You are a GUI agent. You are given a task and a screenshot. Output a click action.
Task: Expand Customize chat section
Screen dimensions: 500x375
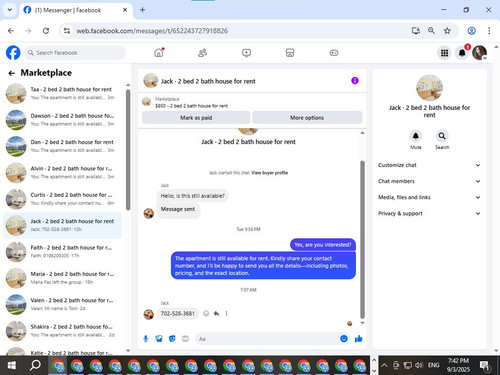pos(429,165)
